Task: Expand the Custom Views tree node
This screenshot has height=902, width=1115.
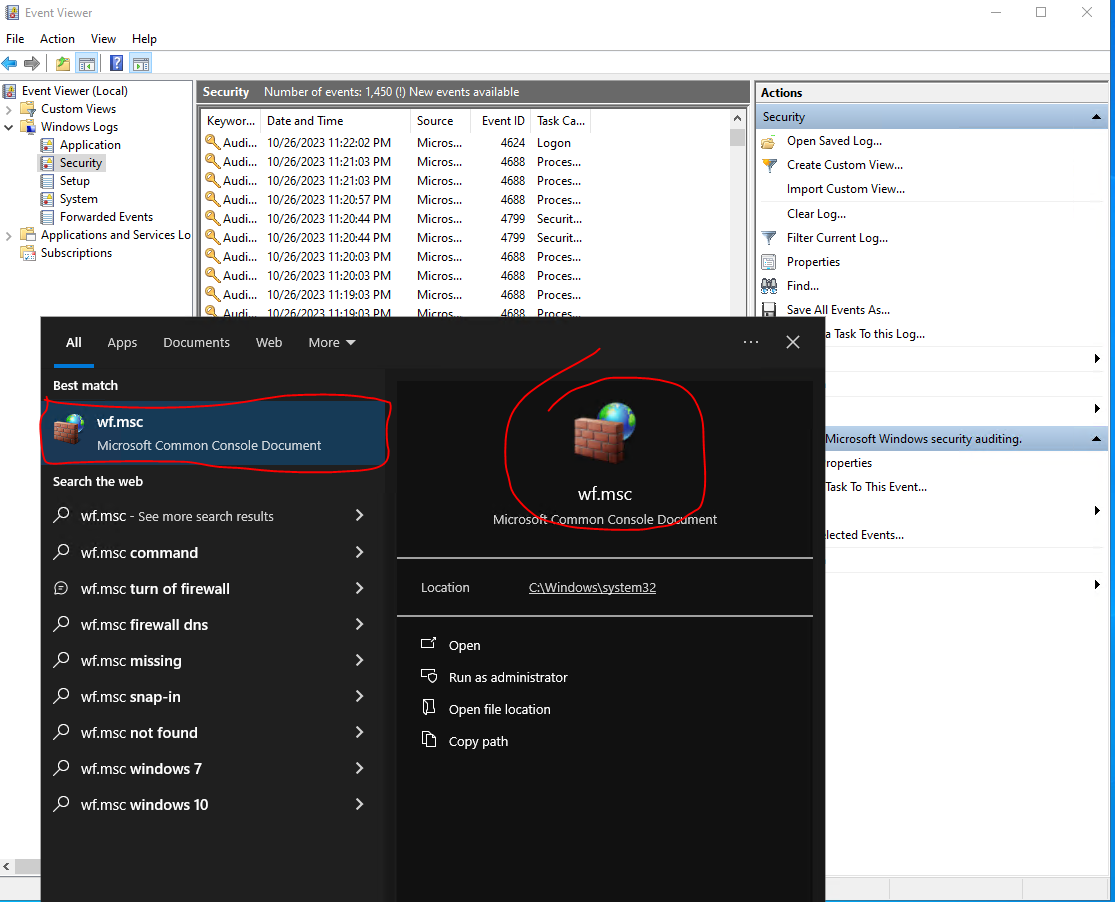Action: (9, 110)
